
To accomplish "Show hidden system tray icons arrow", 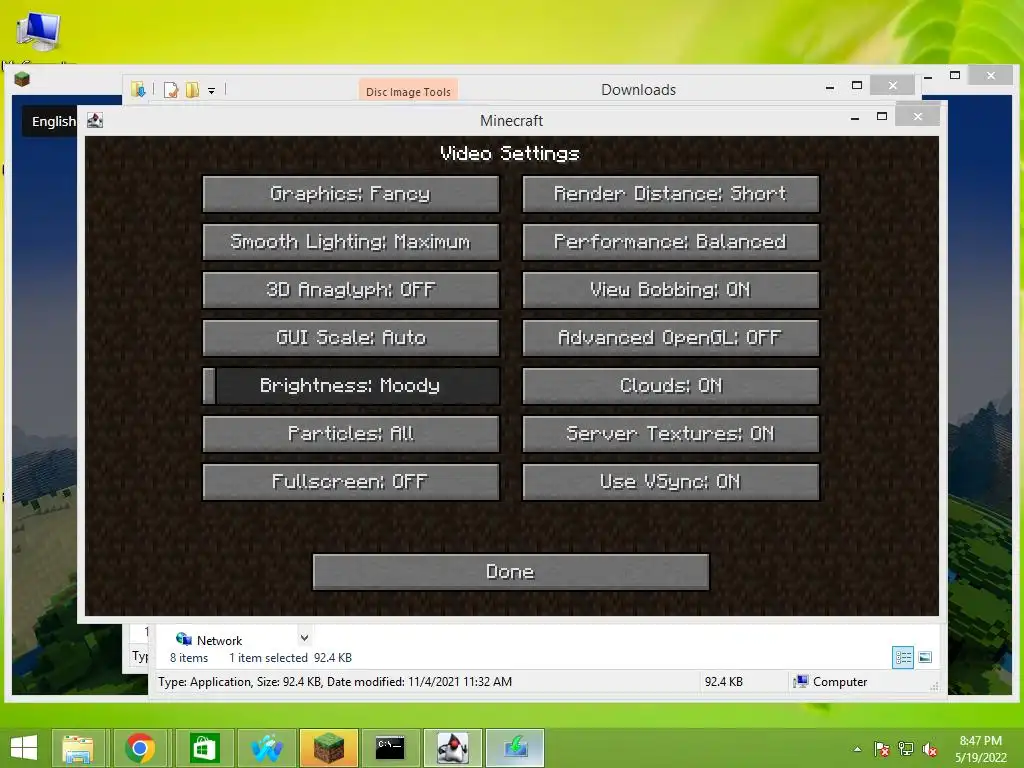I will click(857, 749).
